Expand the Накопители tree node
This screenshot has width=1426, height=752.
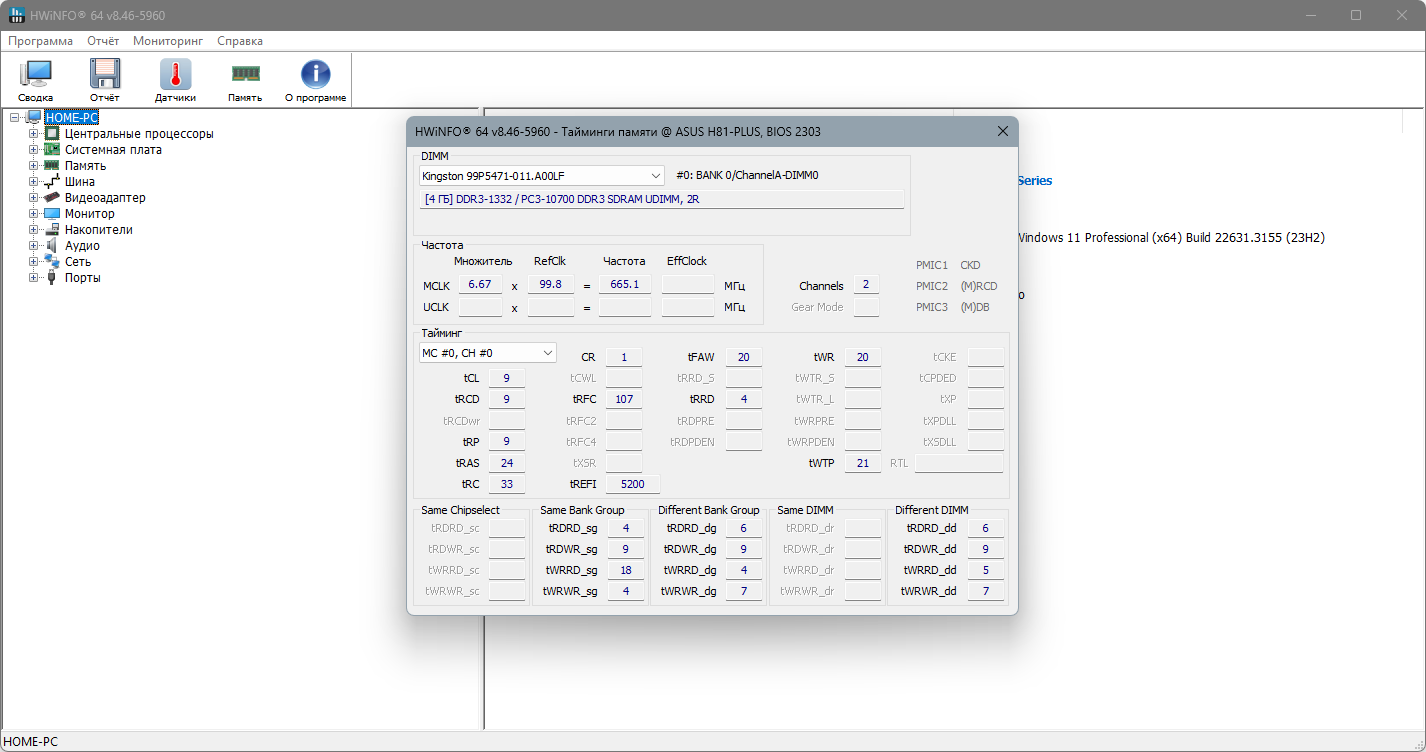pyautogui.click(x=33, y=230)
